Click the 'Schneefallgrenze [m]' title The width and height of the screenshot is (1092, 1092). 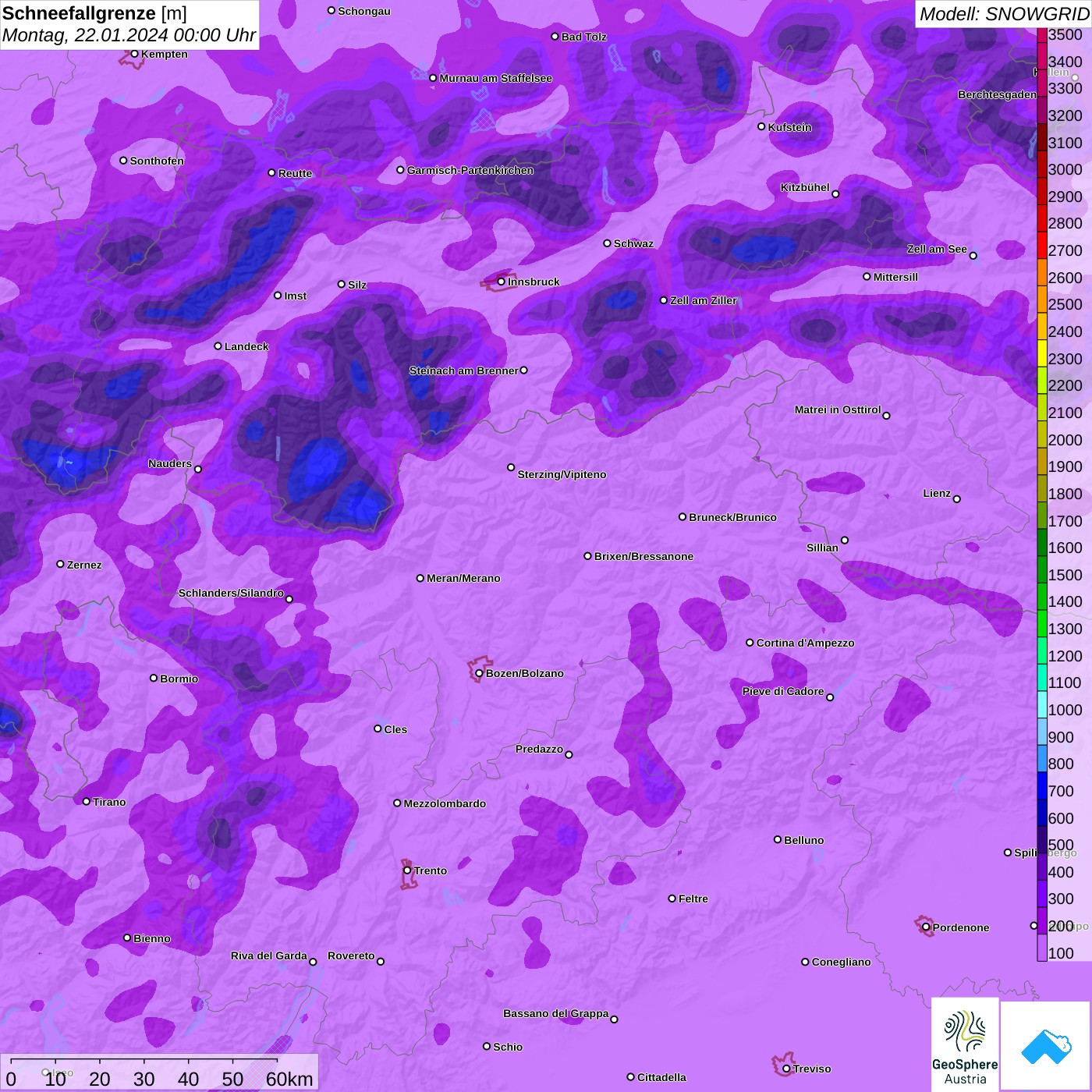click(x=95, y=13)
